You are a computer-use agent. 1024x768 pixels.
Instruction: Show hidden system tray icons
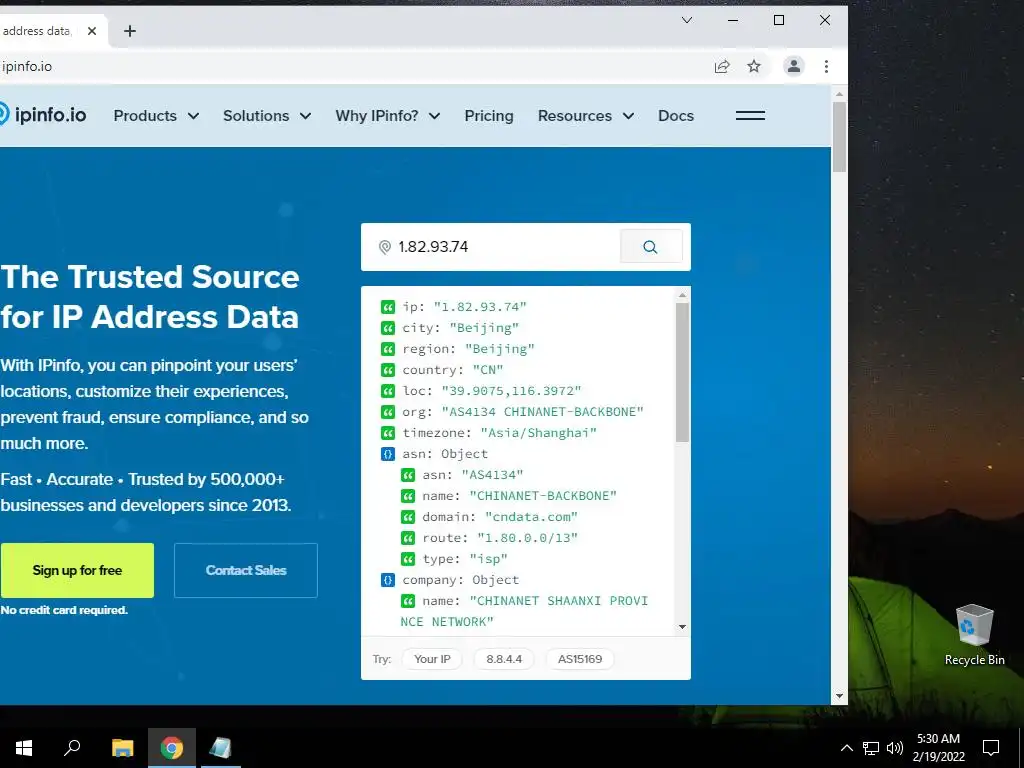[x=846, y=748]
